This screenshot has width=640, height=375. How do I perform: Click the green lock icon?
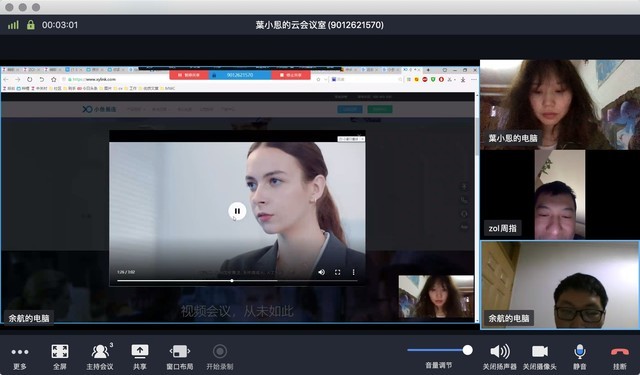(x=31, y=25)
